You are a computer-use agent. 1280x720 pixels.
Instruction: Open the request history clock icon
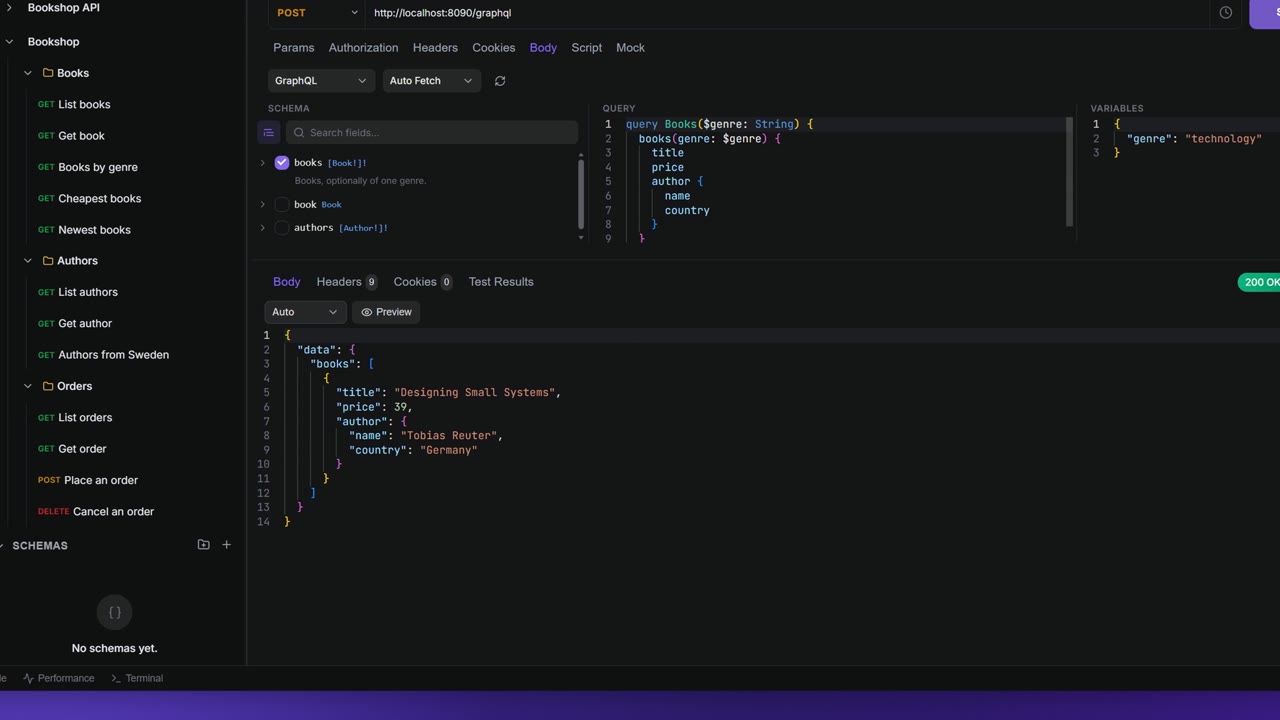point(1225,13)
